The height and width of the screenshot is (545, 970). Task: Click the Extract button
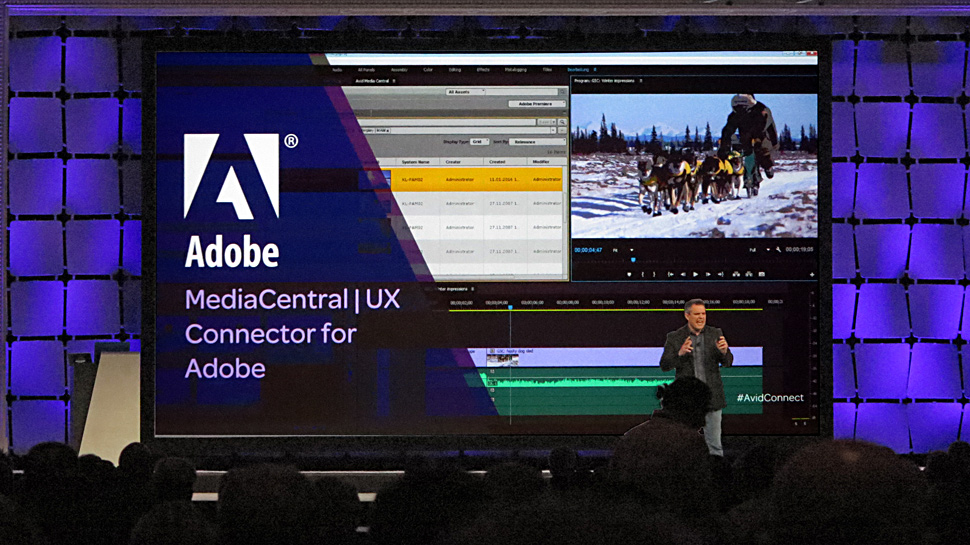tap(749, 274)
